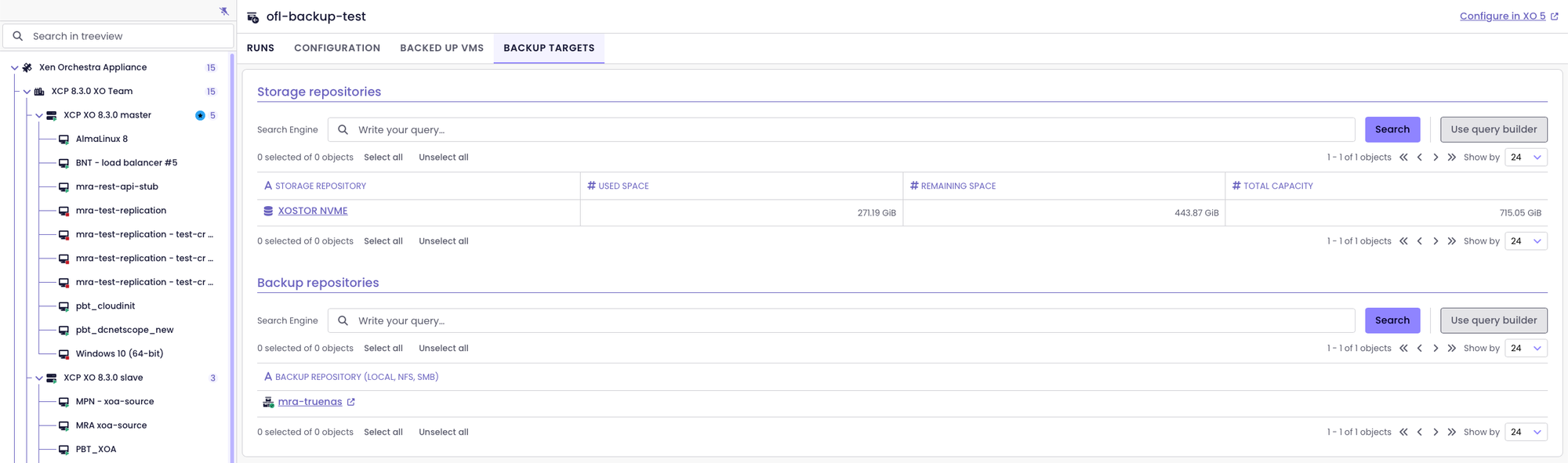Open Show by dropdown above storage table
Screen dimensions: 1568x463
point(1526,157)
